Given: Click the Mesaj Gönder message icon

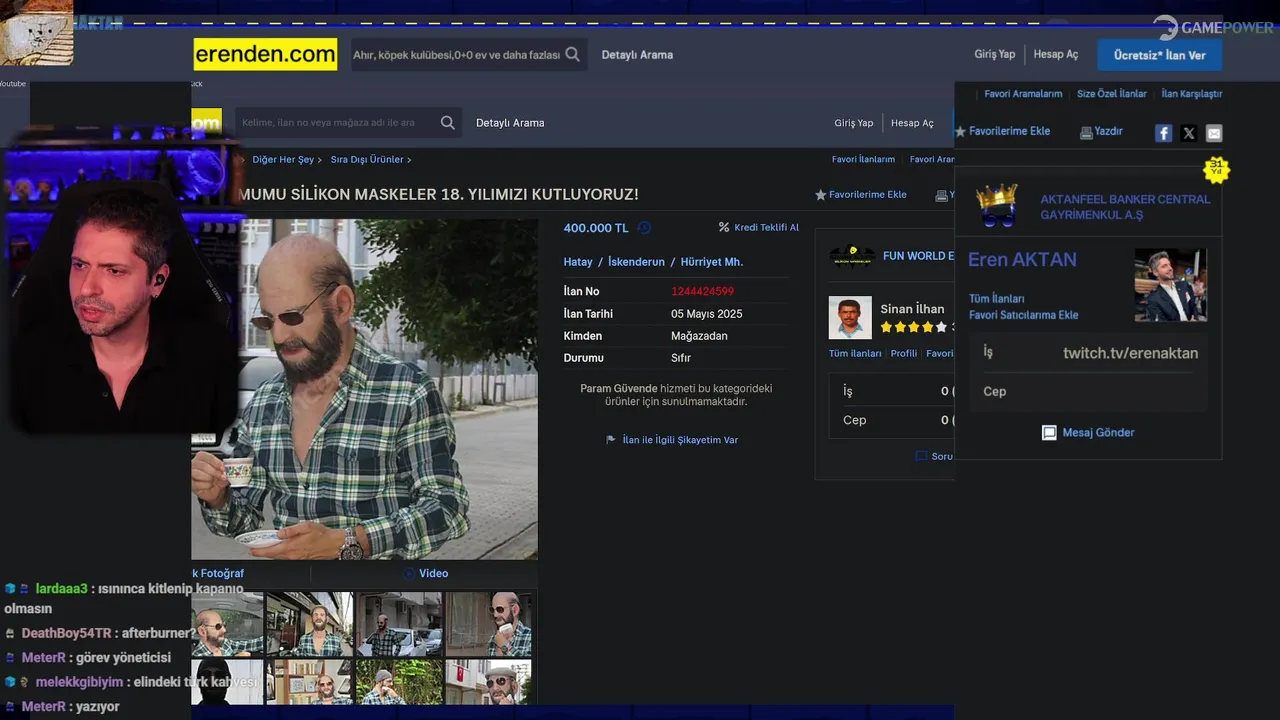Looking at the screenshot, I should [1049, 433].
